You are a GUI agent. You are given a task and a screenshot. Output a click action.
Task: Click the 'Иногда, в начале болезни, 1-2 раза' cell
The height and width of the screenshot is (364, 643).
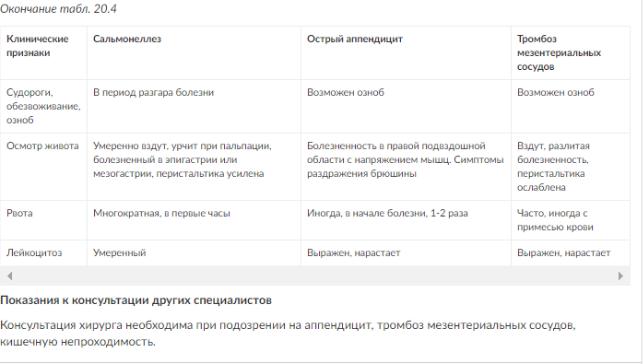(388, 213)
